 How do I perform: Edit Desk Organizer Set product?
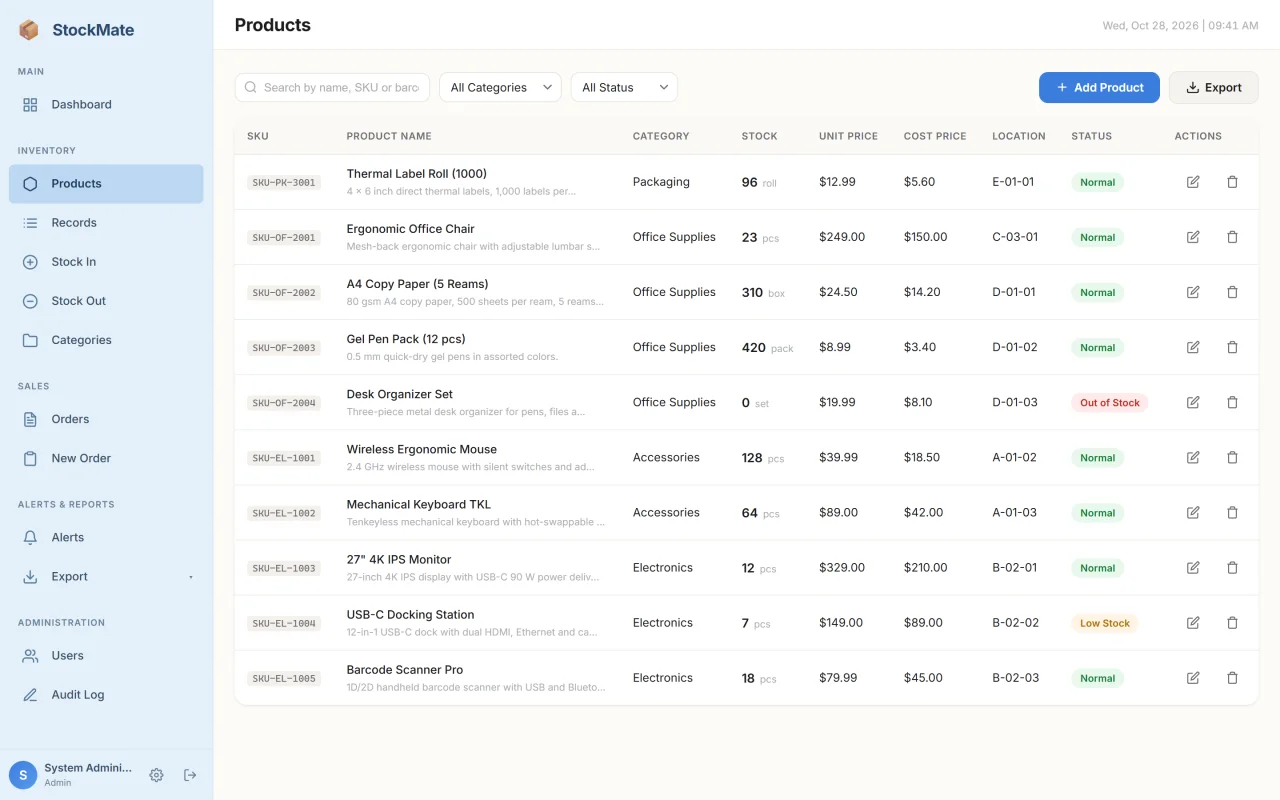pos(1193,402)
